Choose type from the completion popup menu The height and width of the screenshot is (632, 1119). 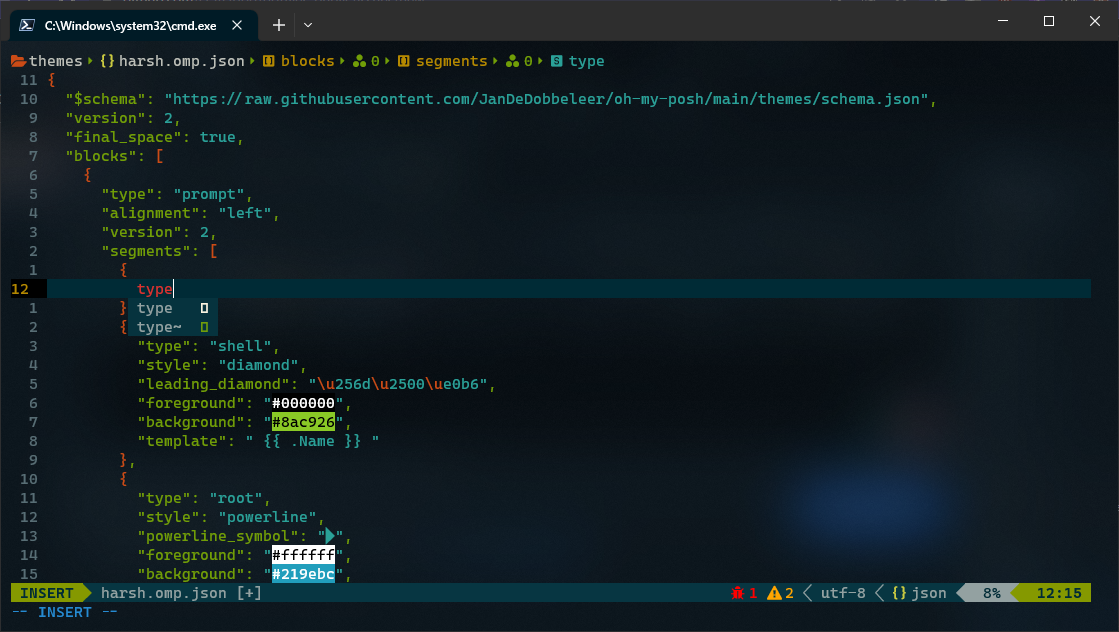pyautogui.click(x=154, y=307)
